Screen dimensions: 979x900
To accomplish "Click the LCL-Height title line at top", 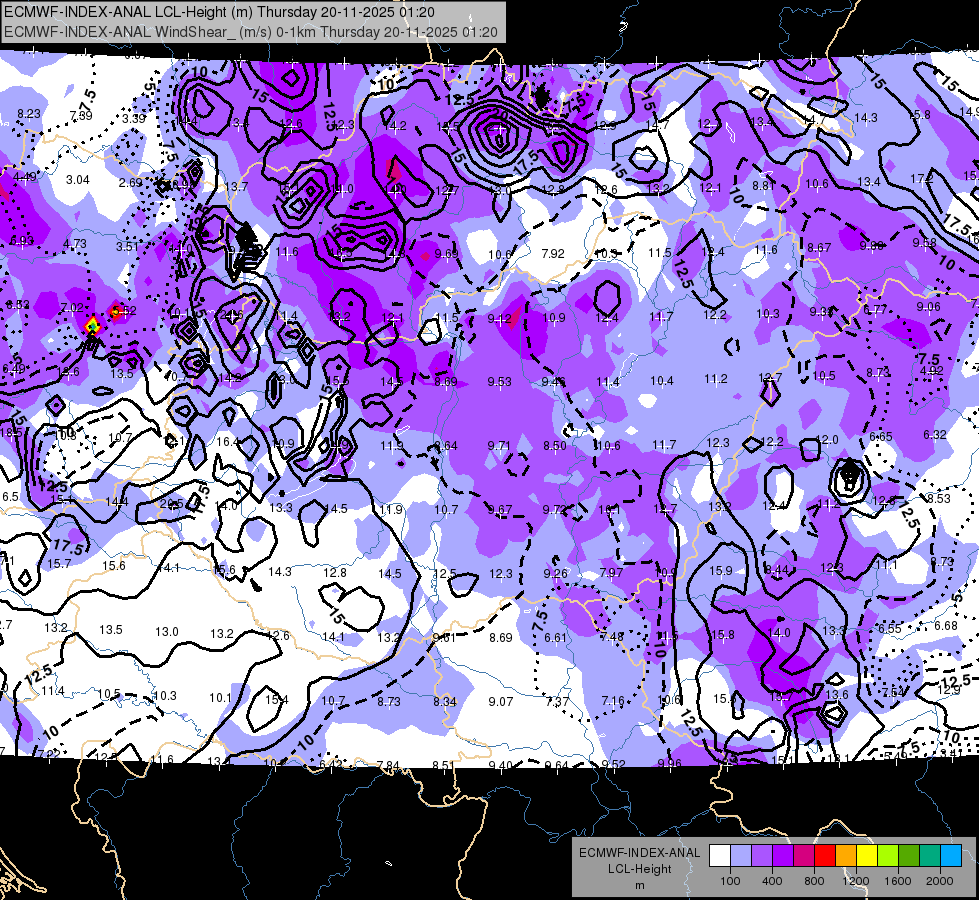I will [x=219, y=12].
